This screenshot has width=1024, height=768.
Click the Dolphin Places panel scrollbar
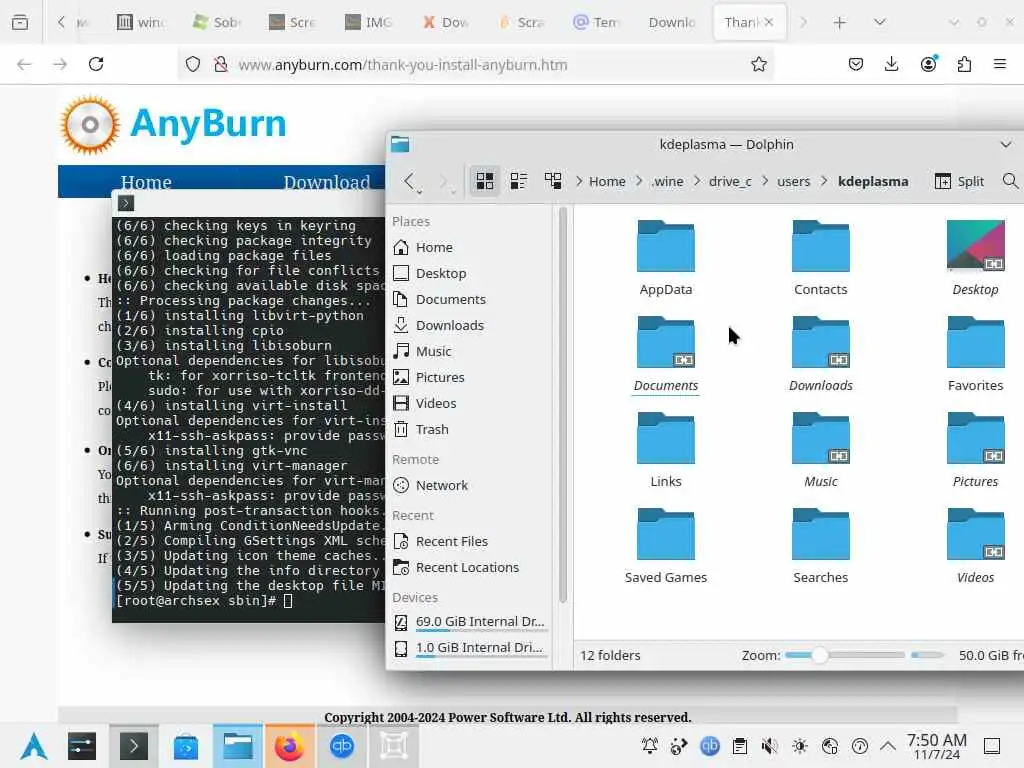563,405
